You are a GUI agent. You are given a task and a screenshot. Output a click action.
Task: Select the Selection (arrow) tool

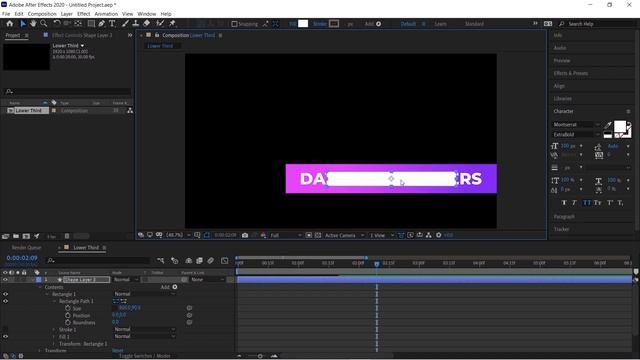[x=23, y=24]
